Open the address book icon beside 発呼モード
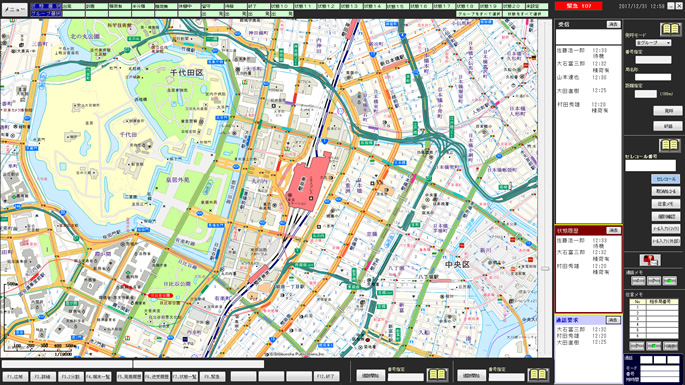Screen dimensions: 685x385 point(671,29)
